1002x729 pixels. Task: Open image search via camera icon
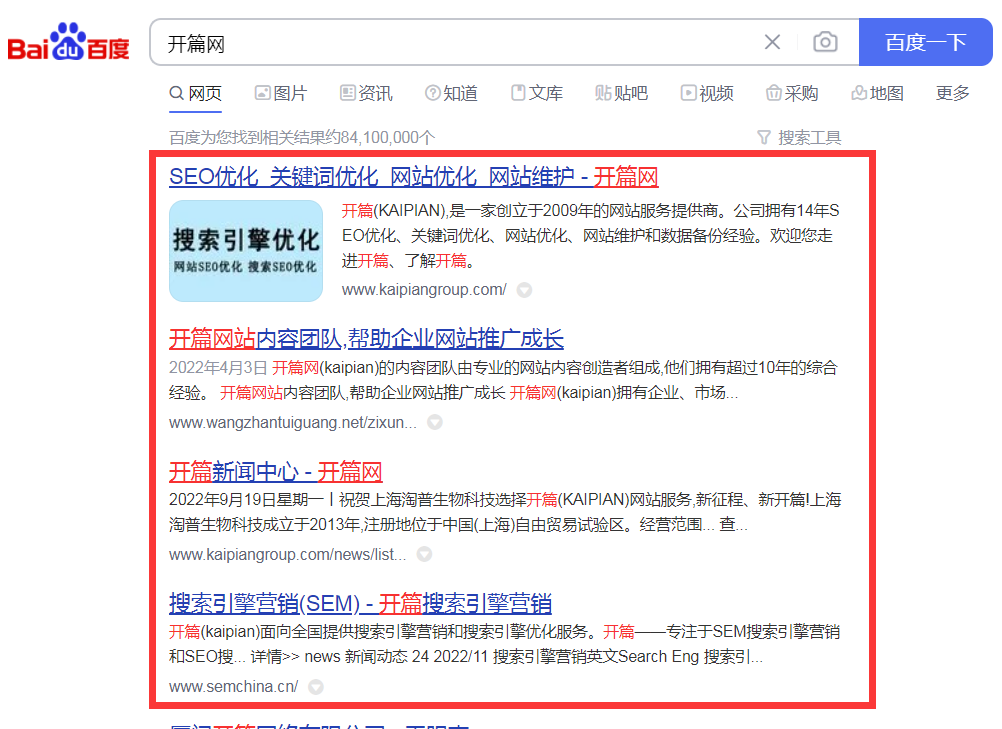click(x=825, y=42)
